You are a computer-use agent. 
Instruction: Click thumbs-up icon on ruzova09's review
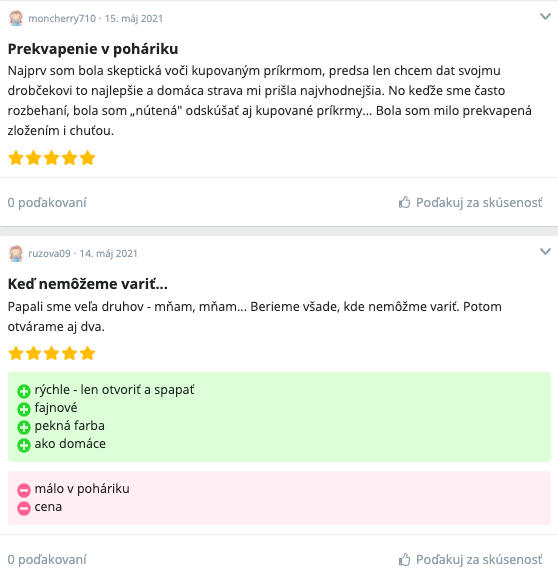point(404,559)
